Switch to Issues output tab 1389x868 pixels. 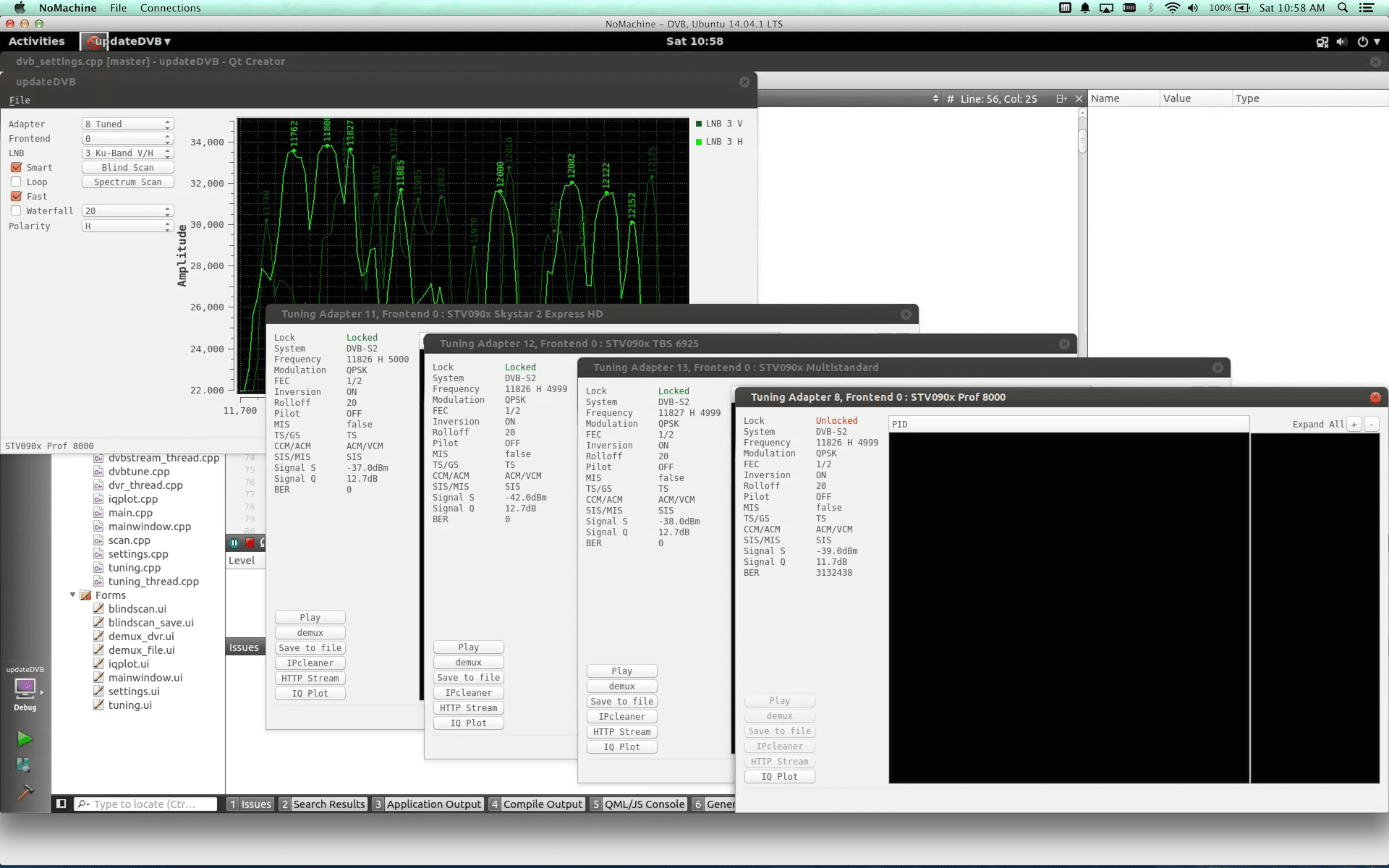tap(250, 804)
